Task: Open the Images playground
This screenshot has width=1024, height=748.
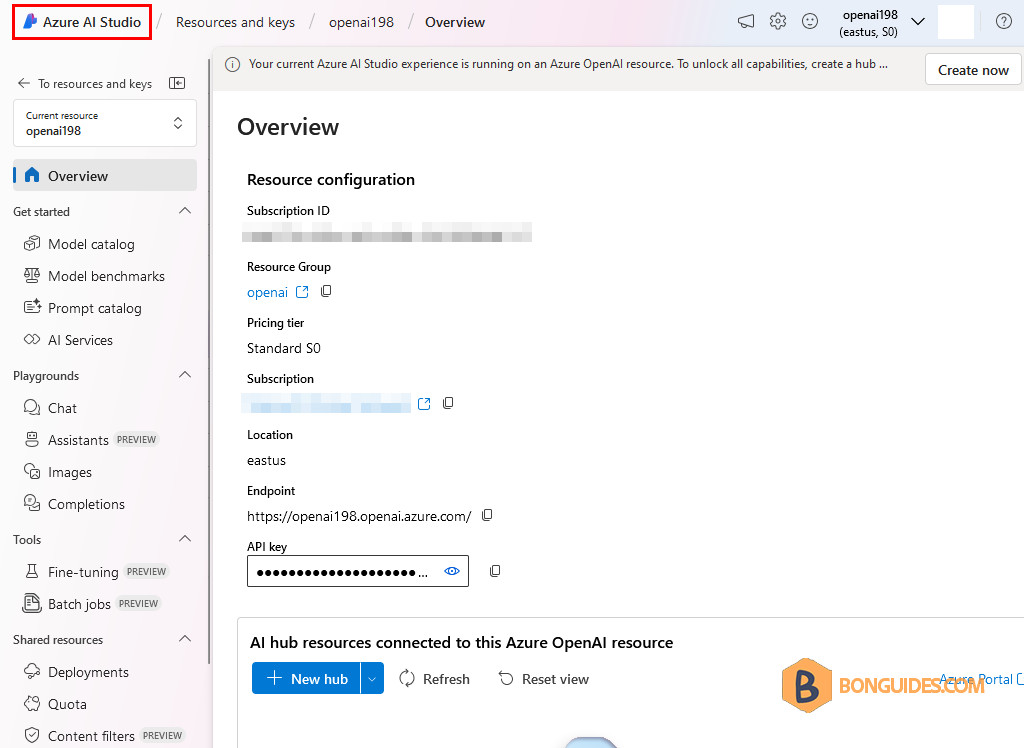Action: pyautogui.click(x=57, y=472)
